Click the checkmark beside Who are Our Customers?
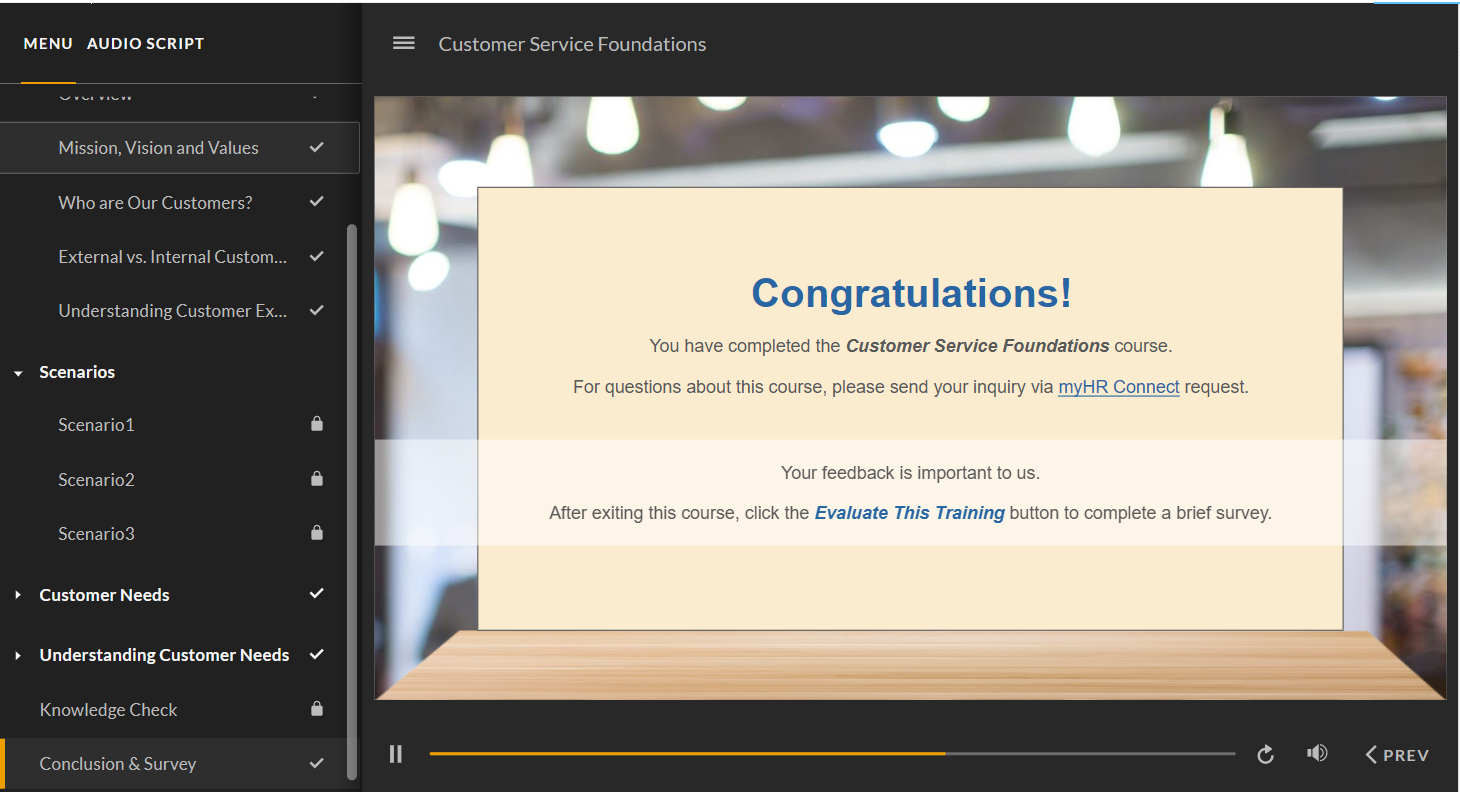 pyautogui.click(x=316, y=201)
